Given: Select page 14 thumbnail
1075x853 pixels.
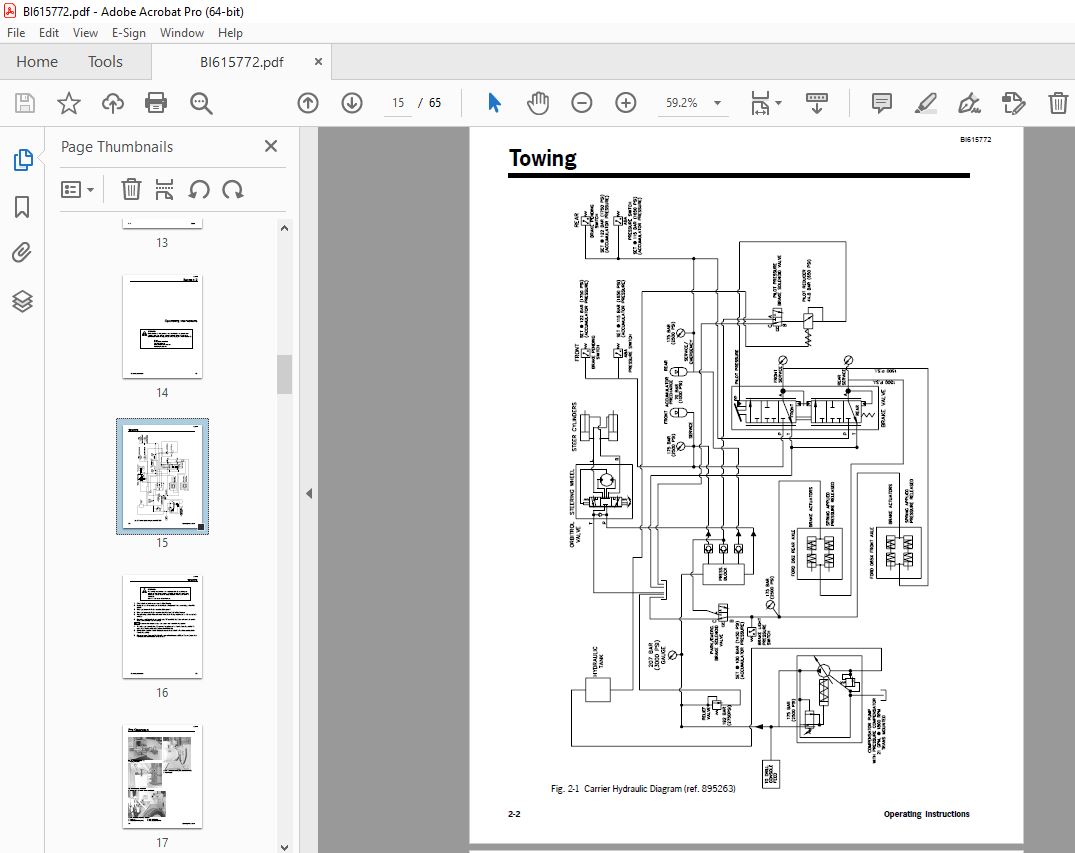Looking at the screenshot, I should coord(162,326).
